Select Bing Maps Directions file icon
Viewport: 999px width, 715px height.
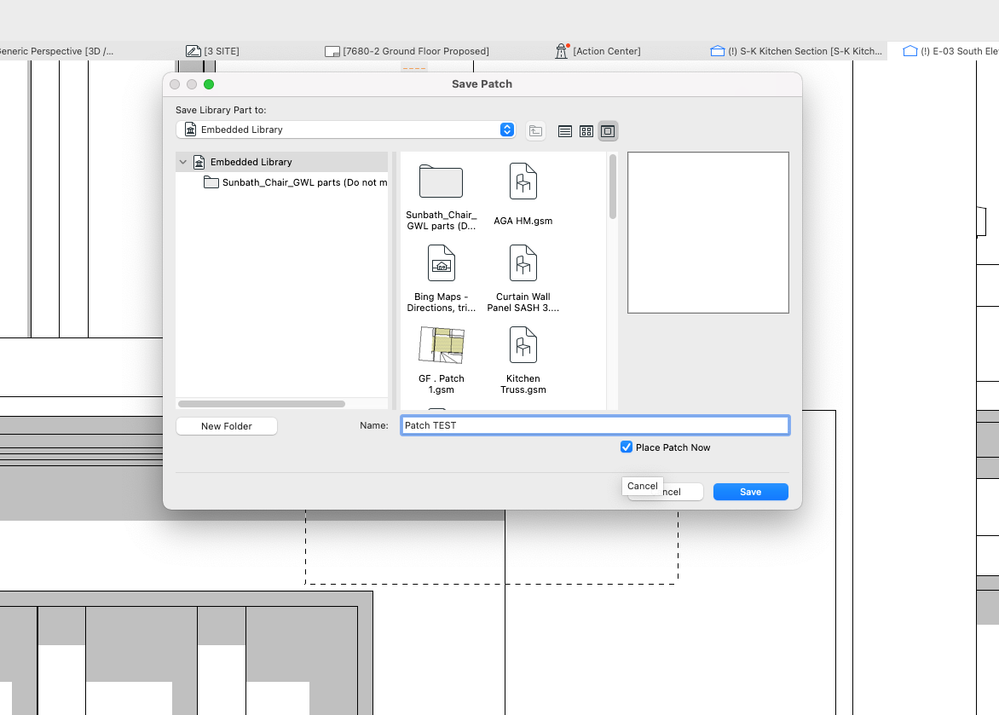click(x=441, y=263)
